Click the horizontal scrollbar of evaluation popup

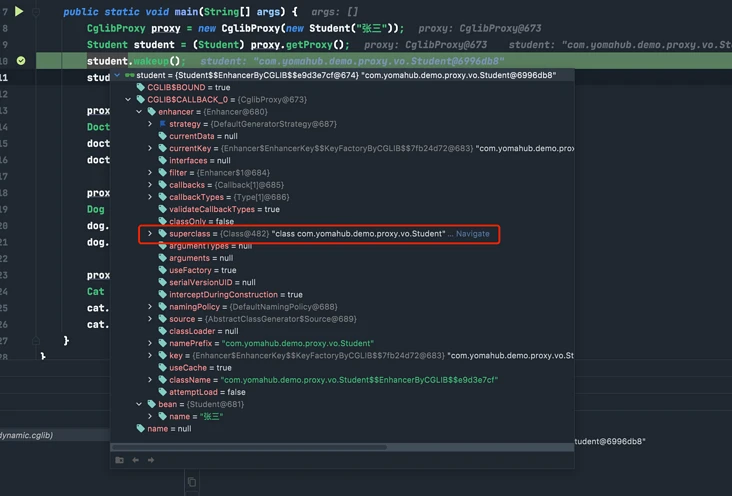[249, 447]
